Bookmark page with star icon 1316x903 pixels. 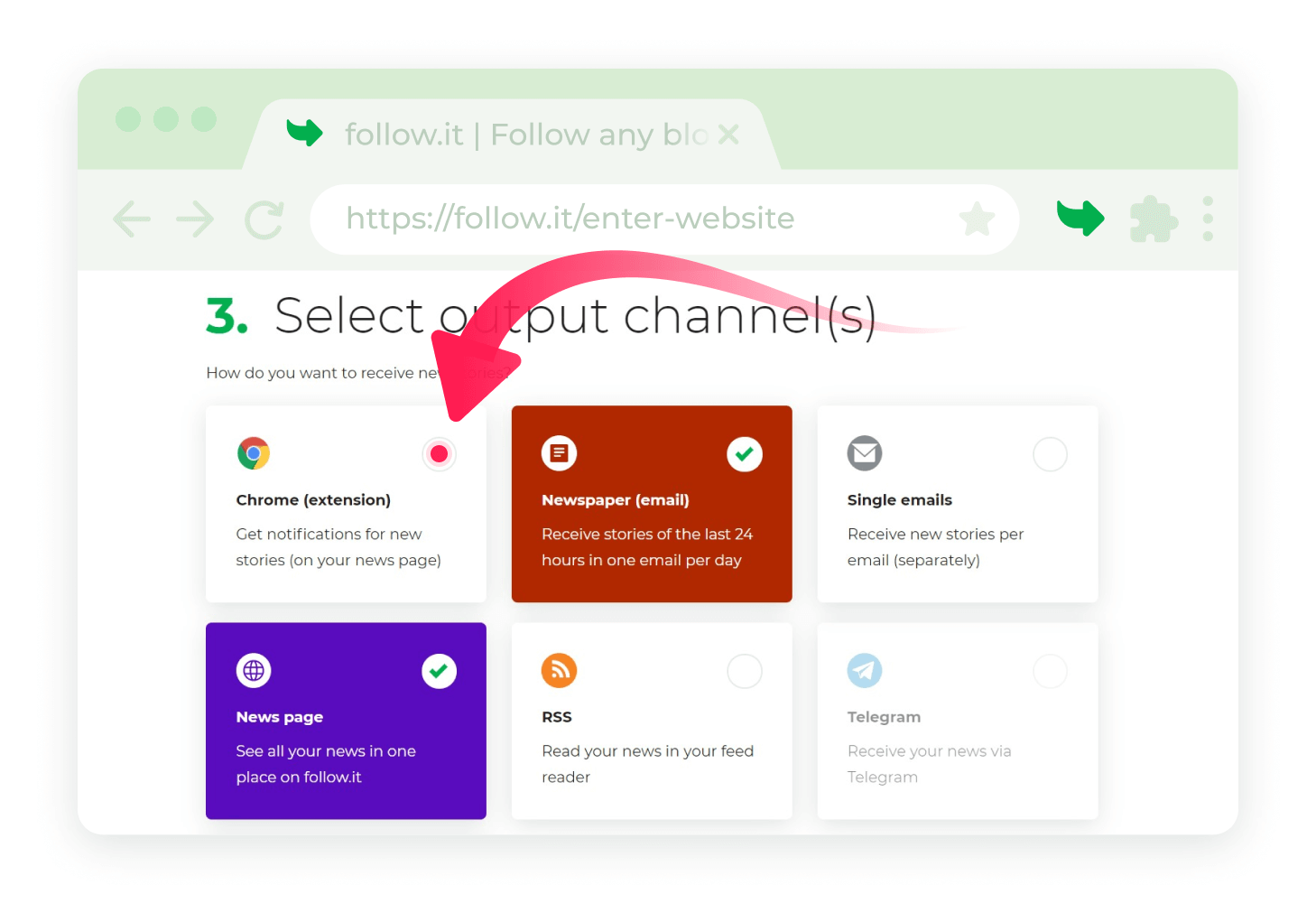tap(977, 219)
